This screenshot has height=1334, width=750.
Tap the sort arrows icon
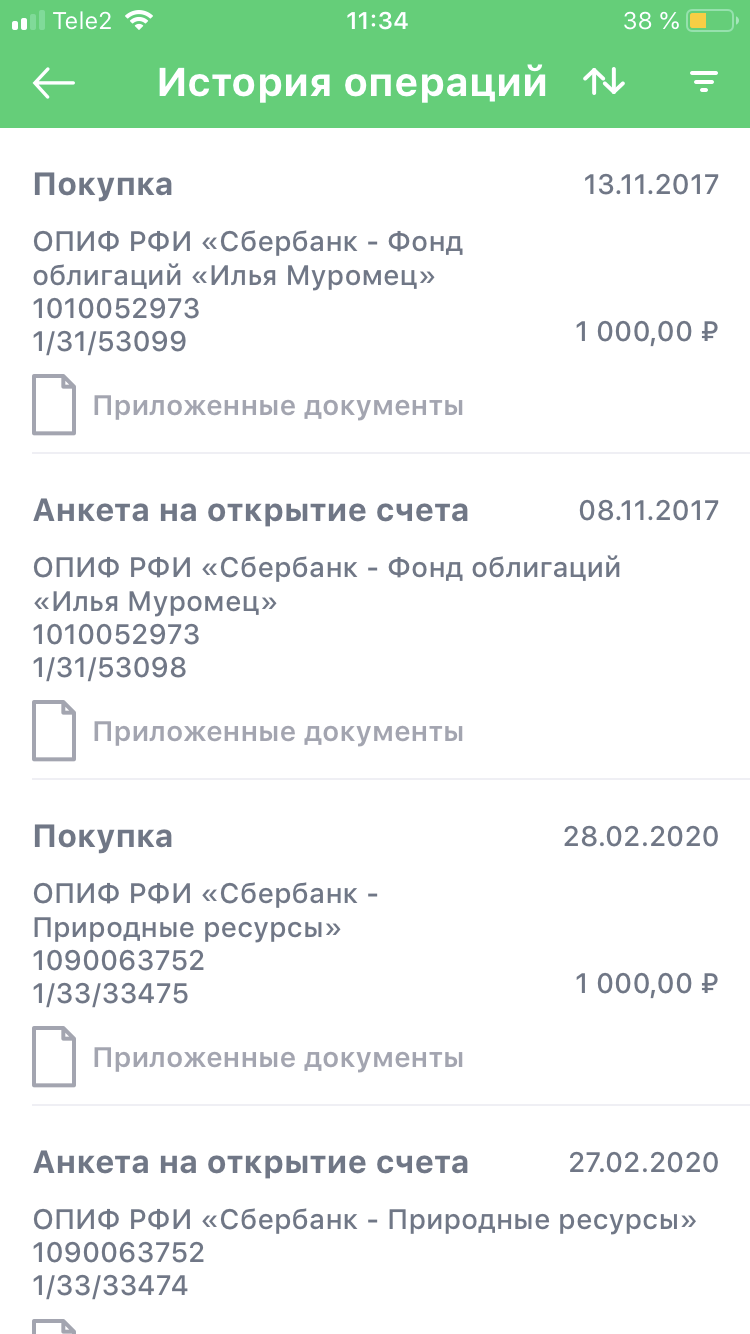tap(604, 83)
